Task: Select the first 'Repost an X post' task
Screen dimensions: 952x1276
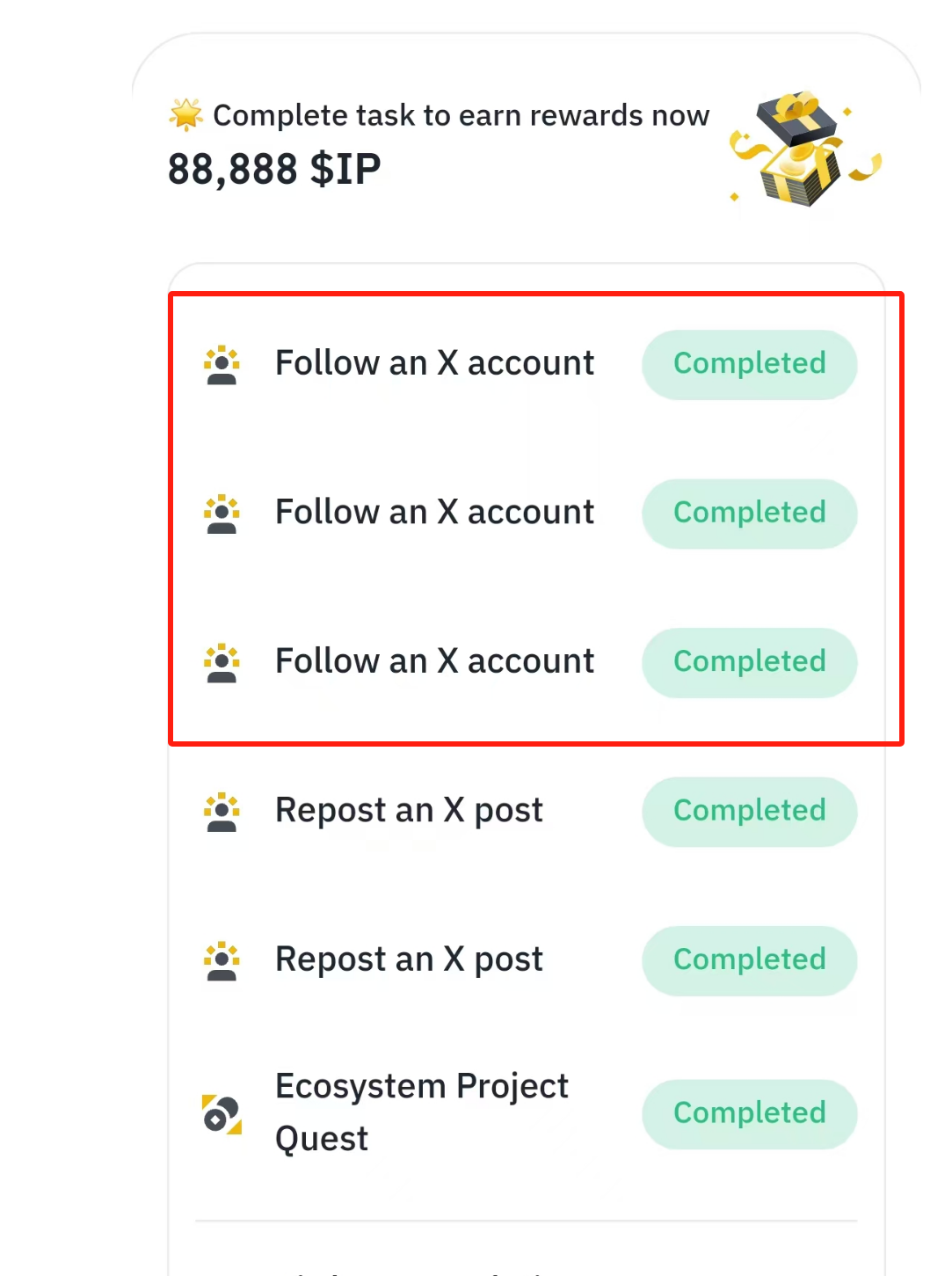Action: tap(409, 811)
